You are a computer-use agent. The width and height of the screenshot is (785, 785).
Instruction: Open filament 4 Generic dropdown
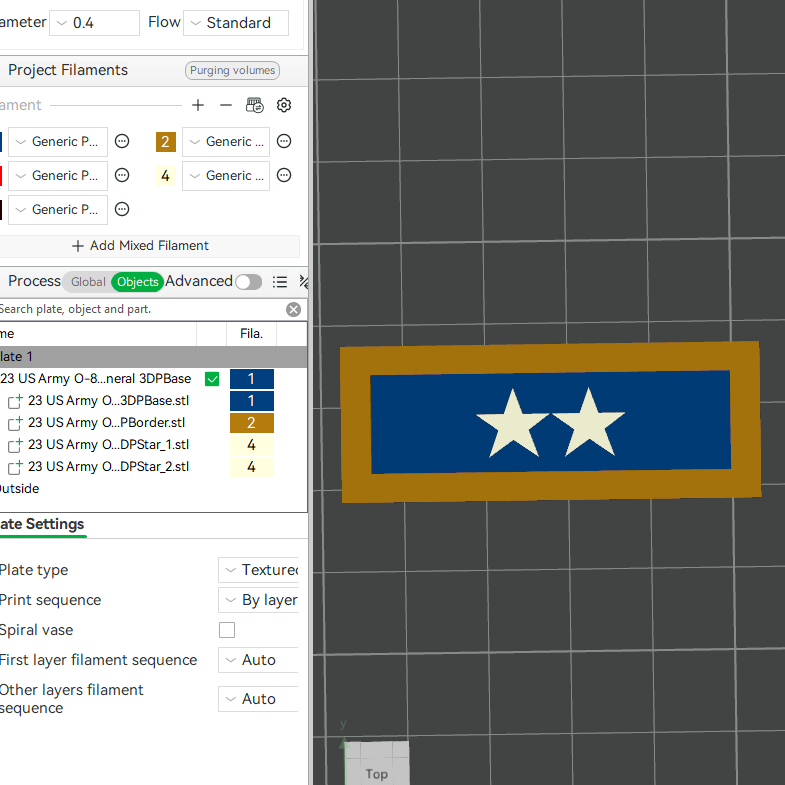pos(226,176)
